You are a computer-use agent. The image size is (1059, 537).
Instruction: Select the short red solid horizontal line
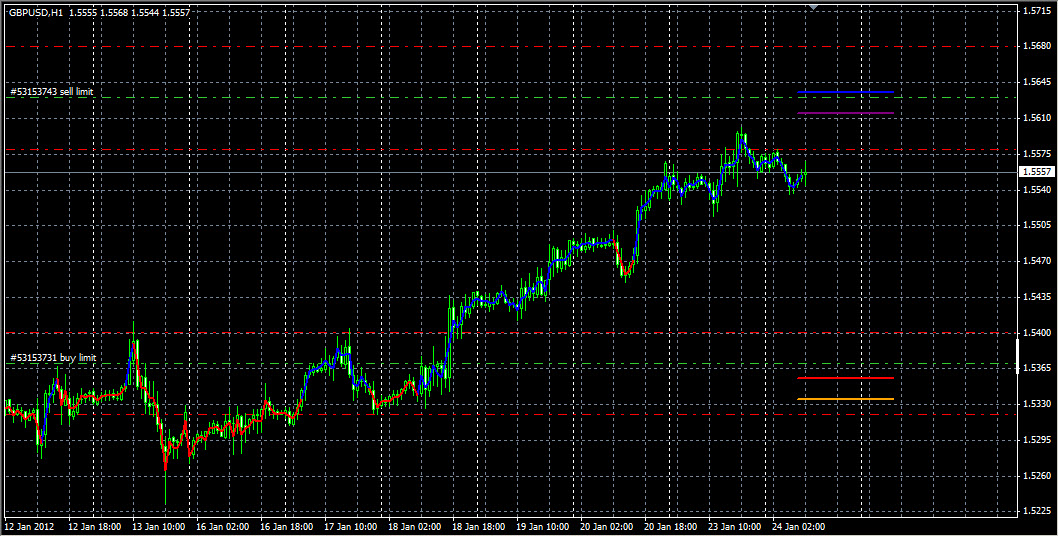(x=845, y=378)
